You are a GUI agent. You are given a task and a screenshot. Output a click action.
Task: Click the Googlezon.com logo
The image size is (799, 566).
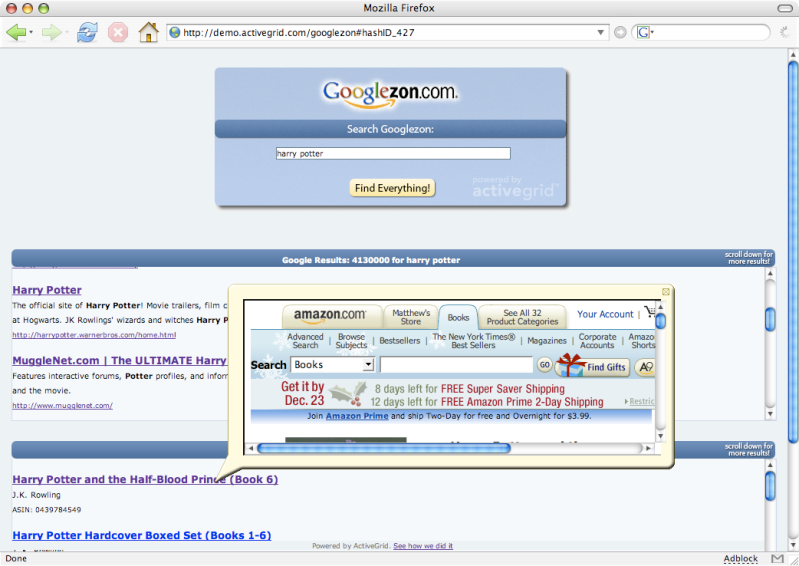pos(390,94)
